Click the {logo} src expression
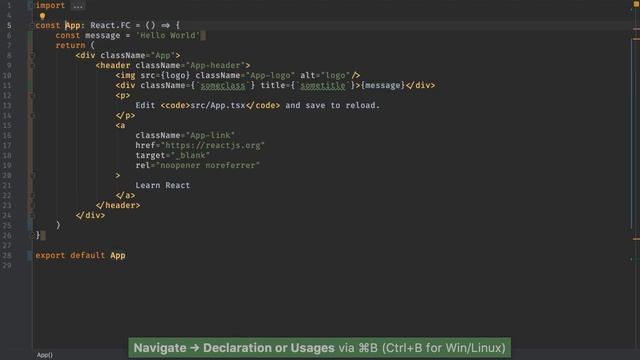 175,76
